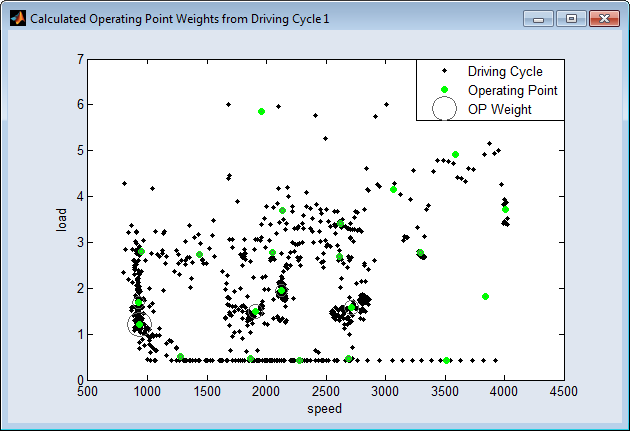Pick the green operating point at speed 4000

click(x=505, y=209)
